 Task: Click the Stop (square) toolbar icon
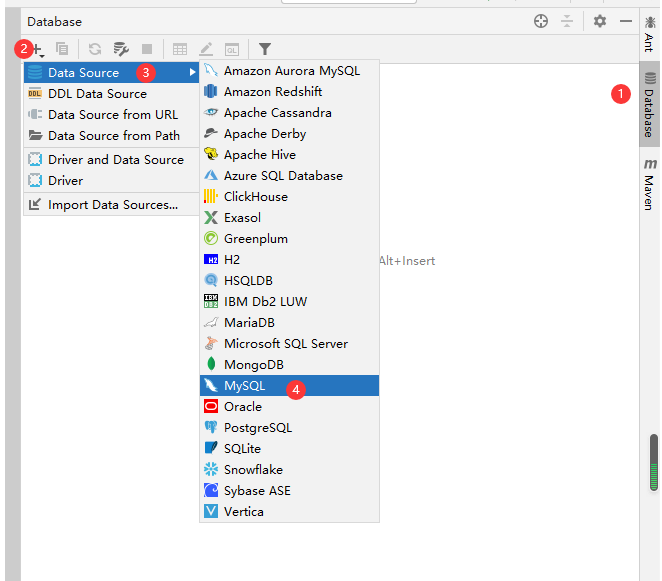[147, 49]
